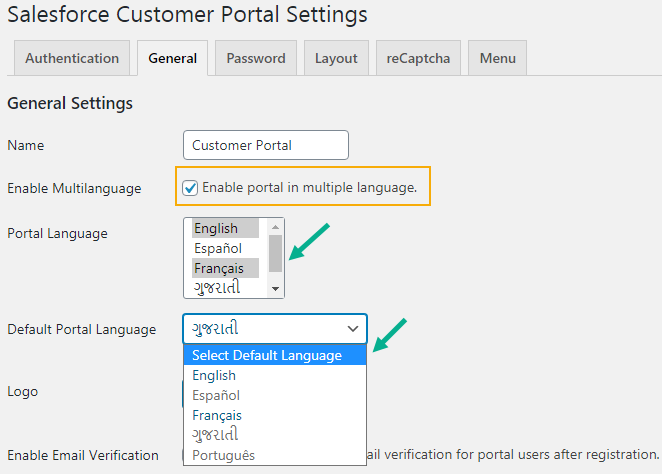Select English in Portal Language list
662x475 pixels.
click(225, 228)
